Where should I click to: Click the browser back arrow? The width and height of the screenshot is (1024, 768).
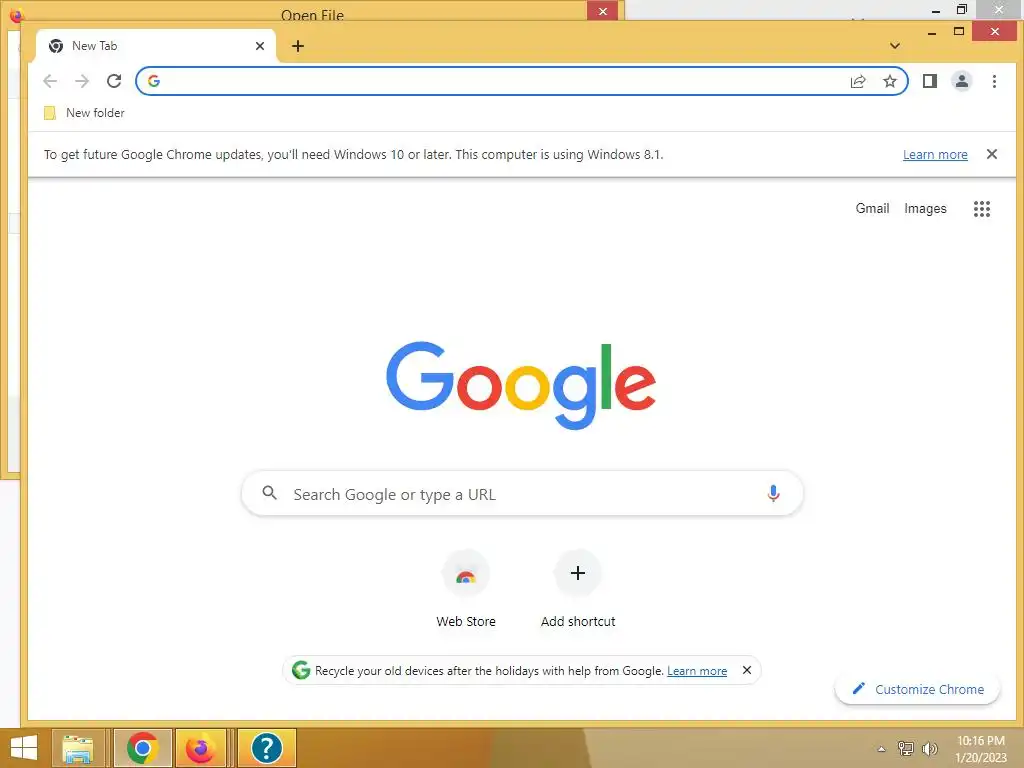50,81
